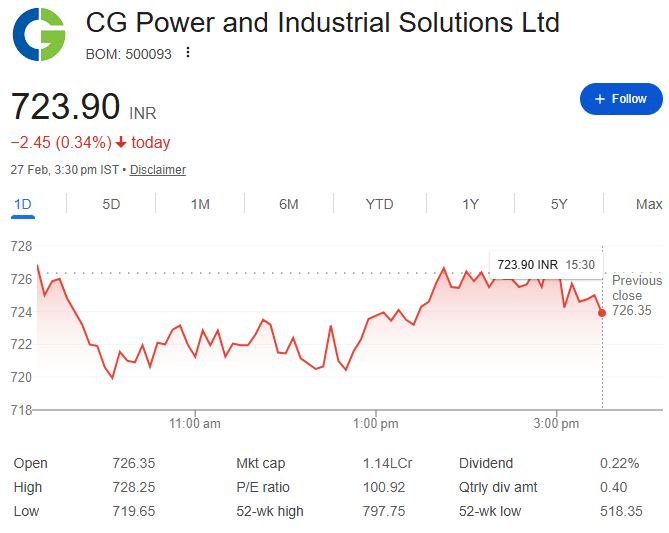The image size is (669, 533).
Task: Switch to the 1M chart range
Action: (x=200, y=204)
